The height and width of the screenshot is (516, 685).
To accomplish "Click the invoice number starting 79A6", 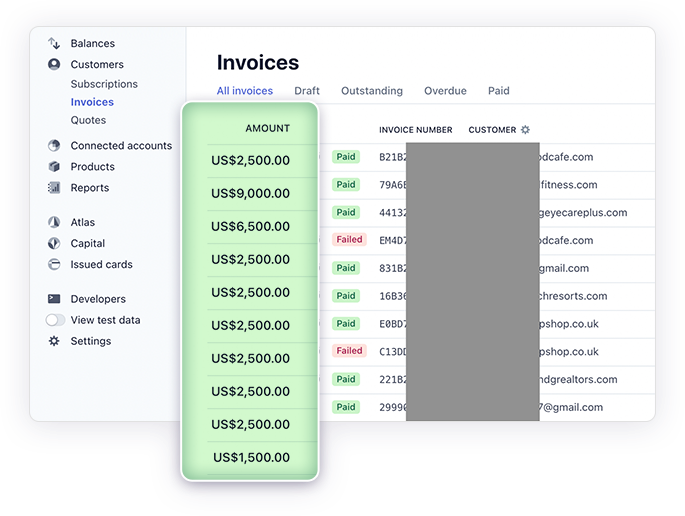I will tap(393, 185).
